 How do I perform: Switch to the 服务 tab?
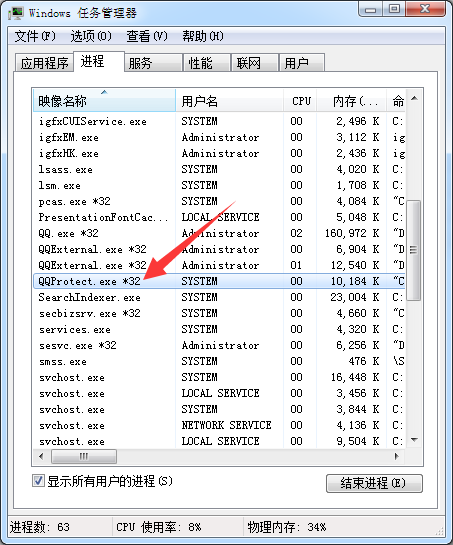[x=154, y=63]
